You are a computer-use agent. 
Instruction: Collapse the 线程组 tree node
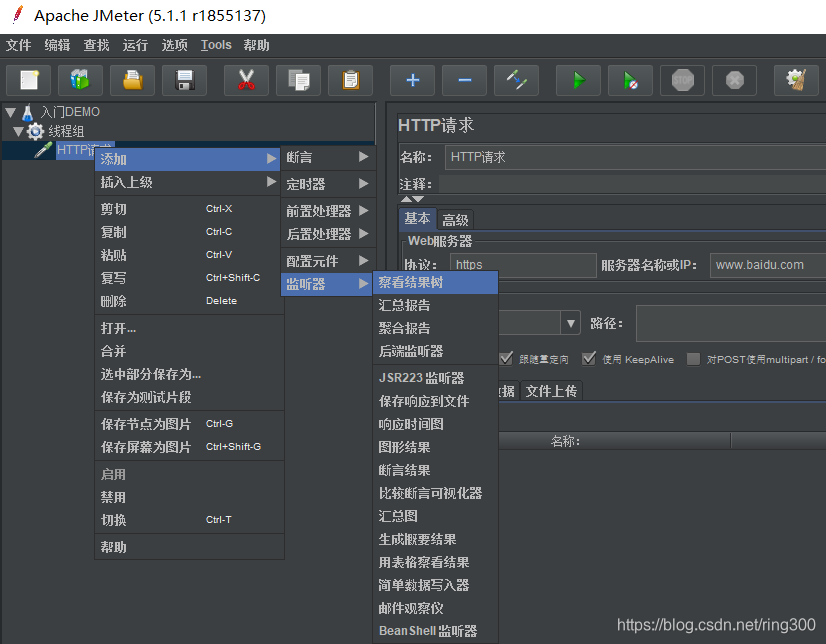click(18, 131)
